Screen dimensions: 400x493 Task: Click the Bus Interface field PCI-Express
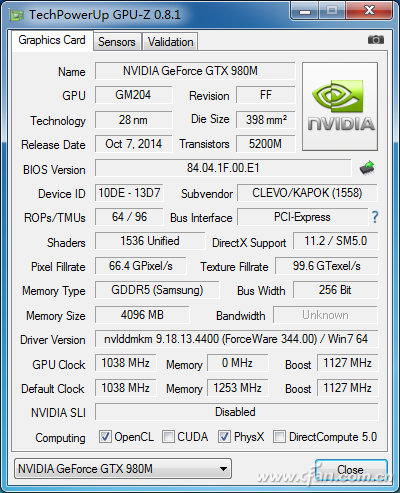click(x=302, y=217)
